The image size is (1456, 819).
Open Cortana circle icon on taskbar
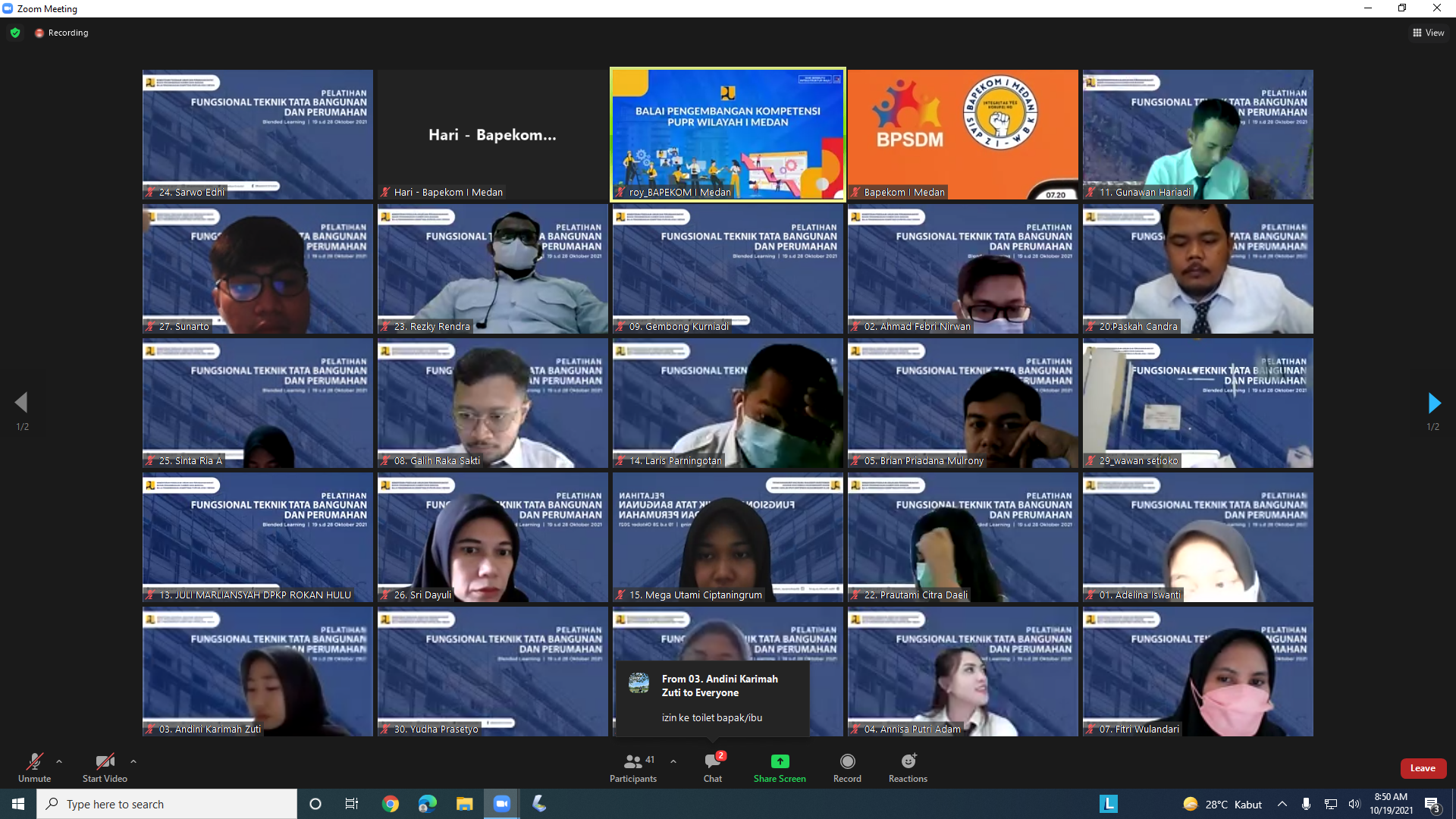click(315, 804)
